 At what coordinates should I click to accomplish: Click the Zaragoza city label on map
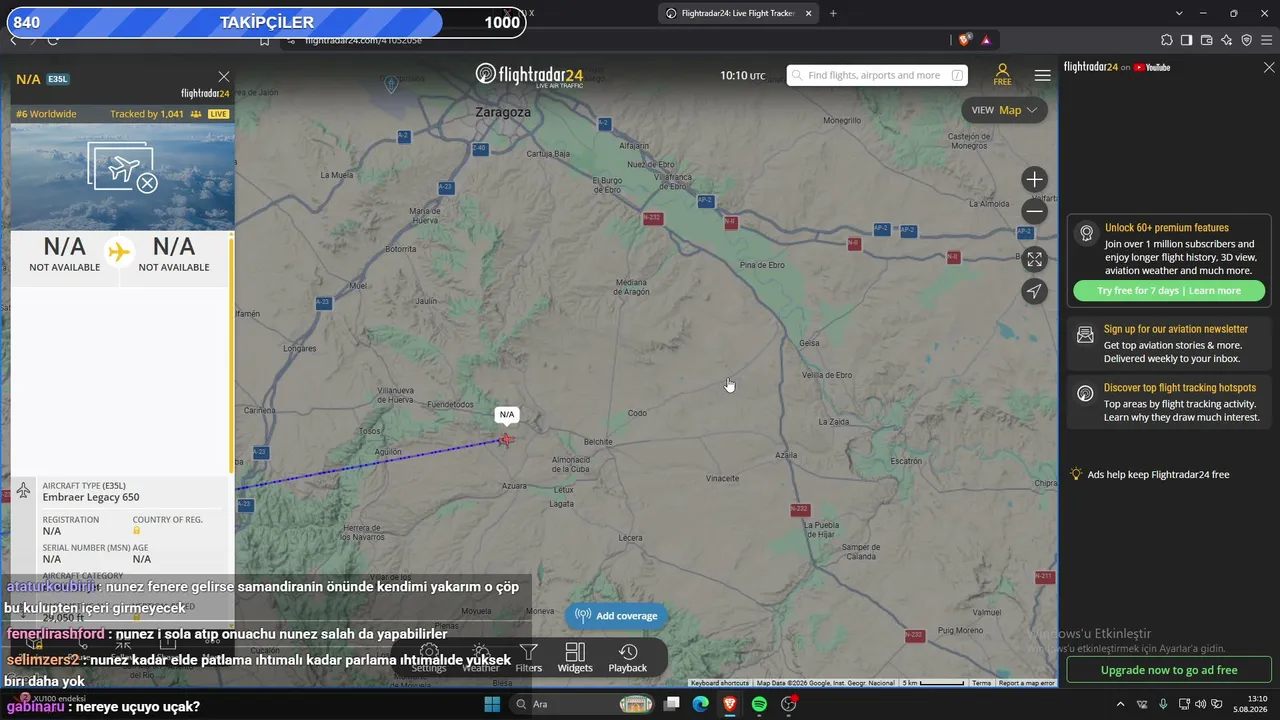[503, 112]
